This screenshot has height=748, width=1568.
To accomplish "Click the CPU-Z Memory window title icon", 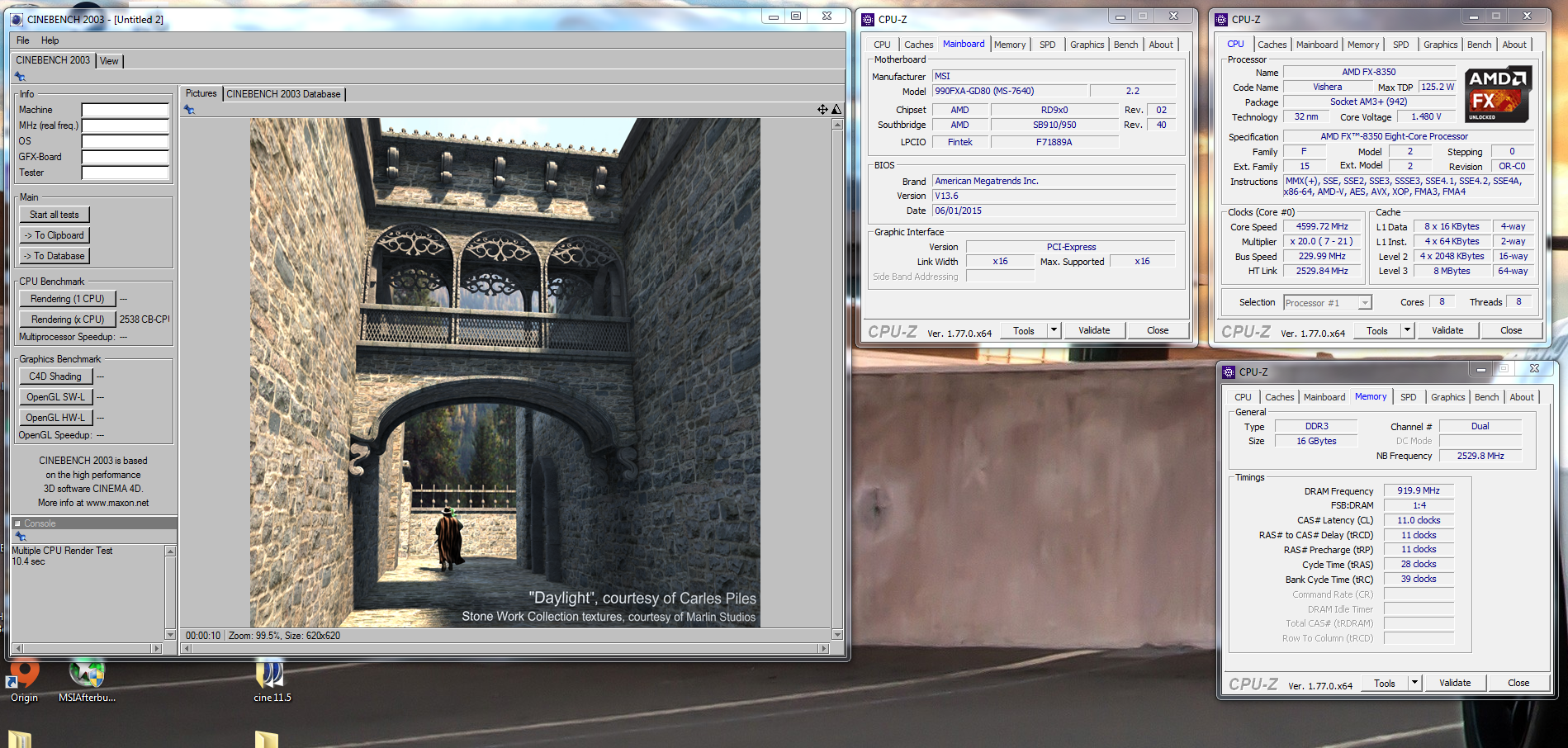I will 1229,372.
